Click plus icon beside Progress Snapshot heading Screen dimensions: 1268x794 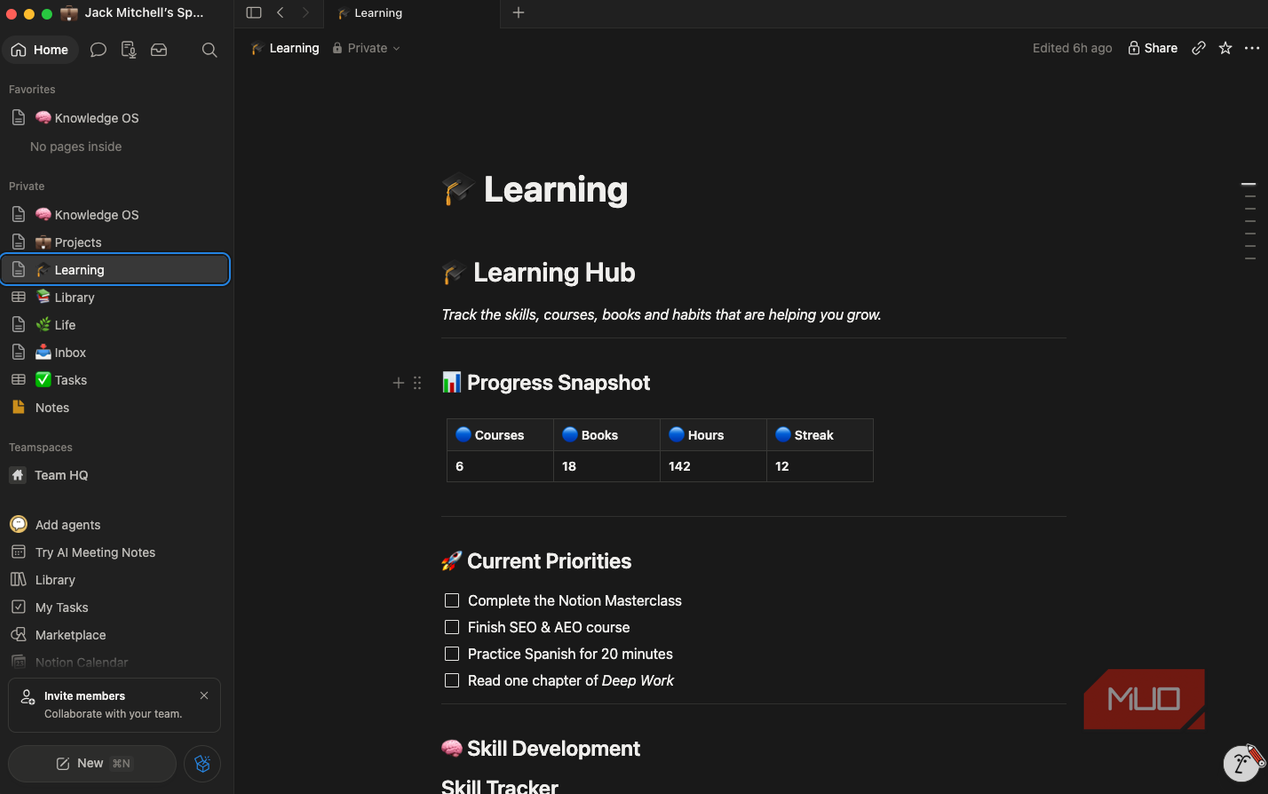pos(398,383)
